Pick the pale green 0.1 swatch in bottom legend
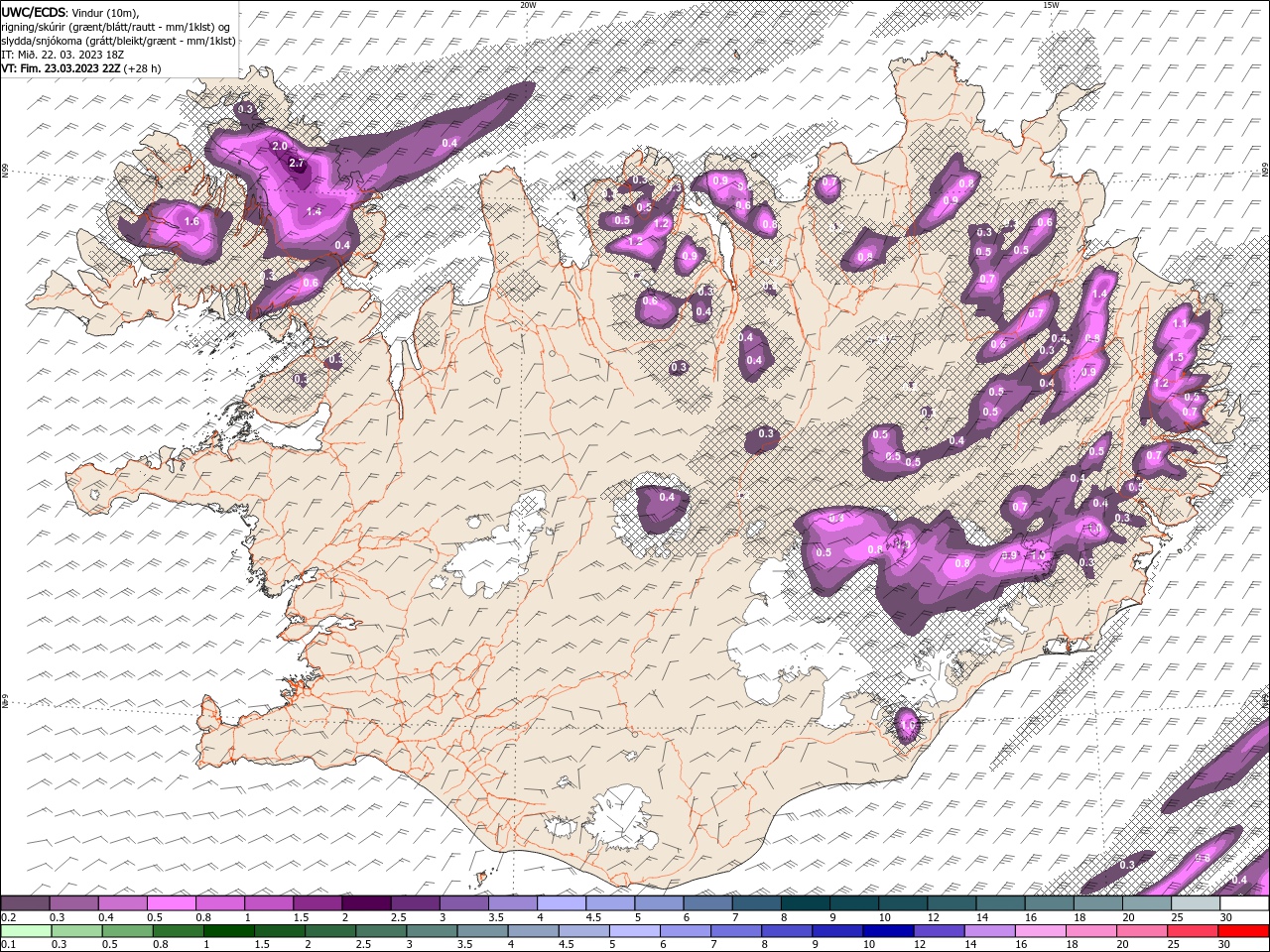This screenshot has width=1270, height=952. 25,931
